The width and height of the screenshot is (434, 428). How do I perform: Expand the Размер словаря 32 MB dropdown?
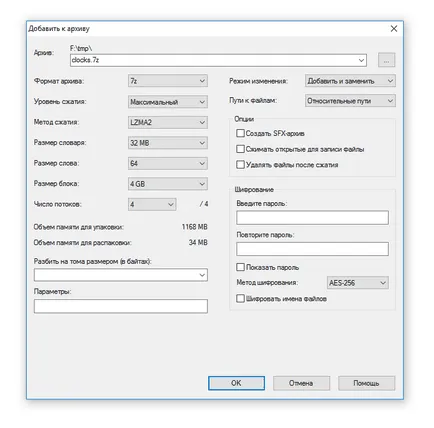(x=168, y=143)
